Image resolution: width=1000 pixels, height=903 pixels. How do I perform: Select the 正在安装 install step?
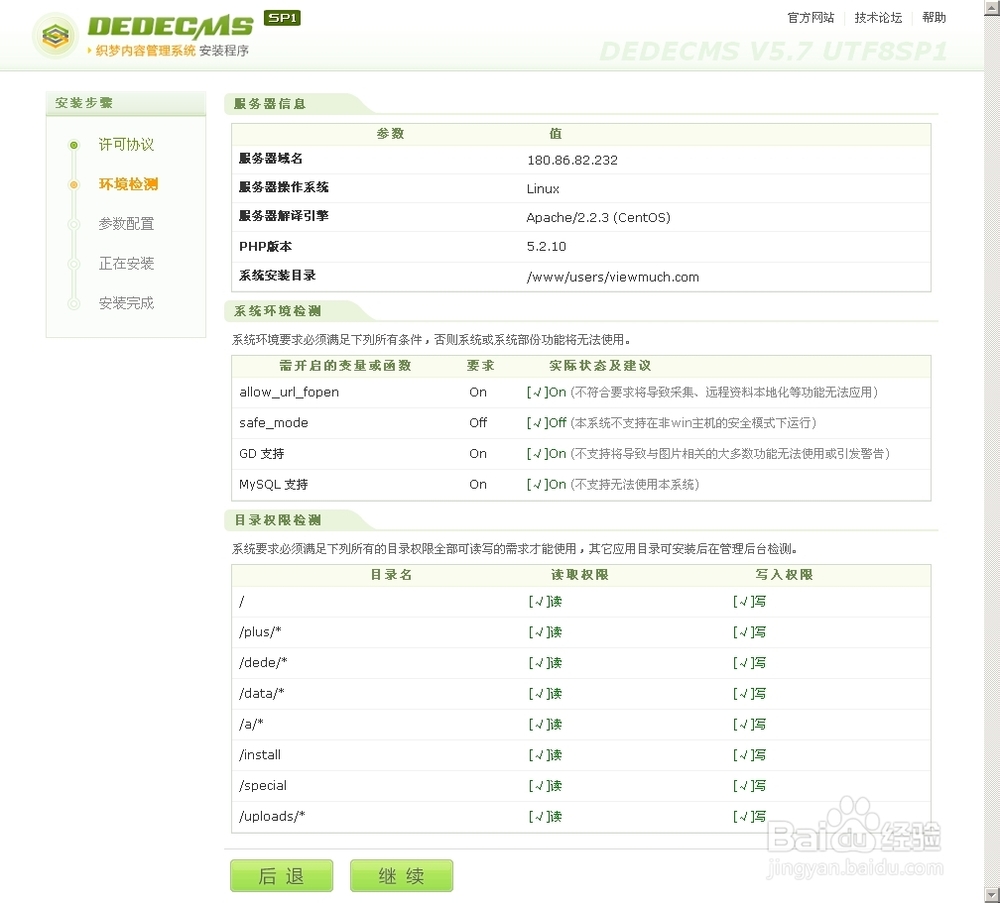click(126, 263)
